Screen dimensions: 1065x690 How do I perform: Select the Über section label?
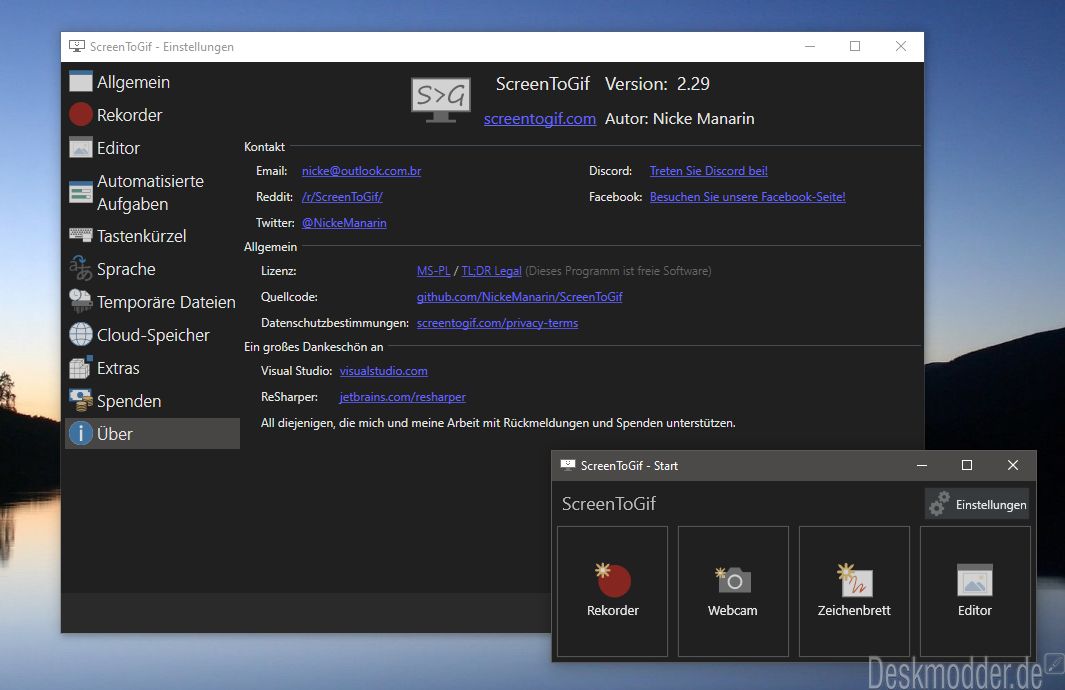pyautogui.click(x=115, y=433)
